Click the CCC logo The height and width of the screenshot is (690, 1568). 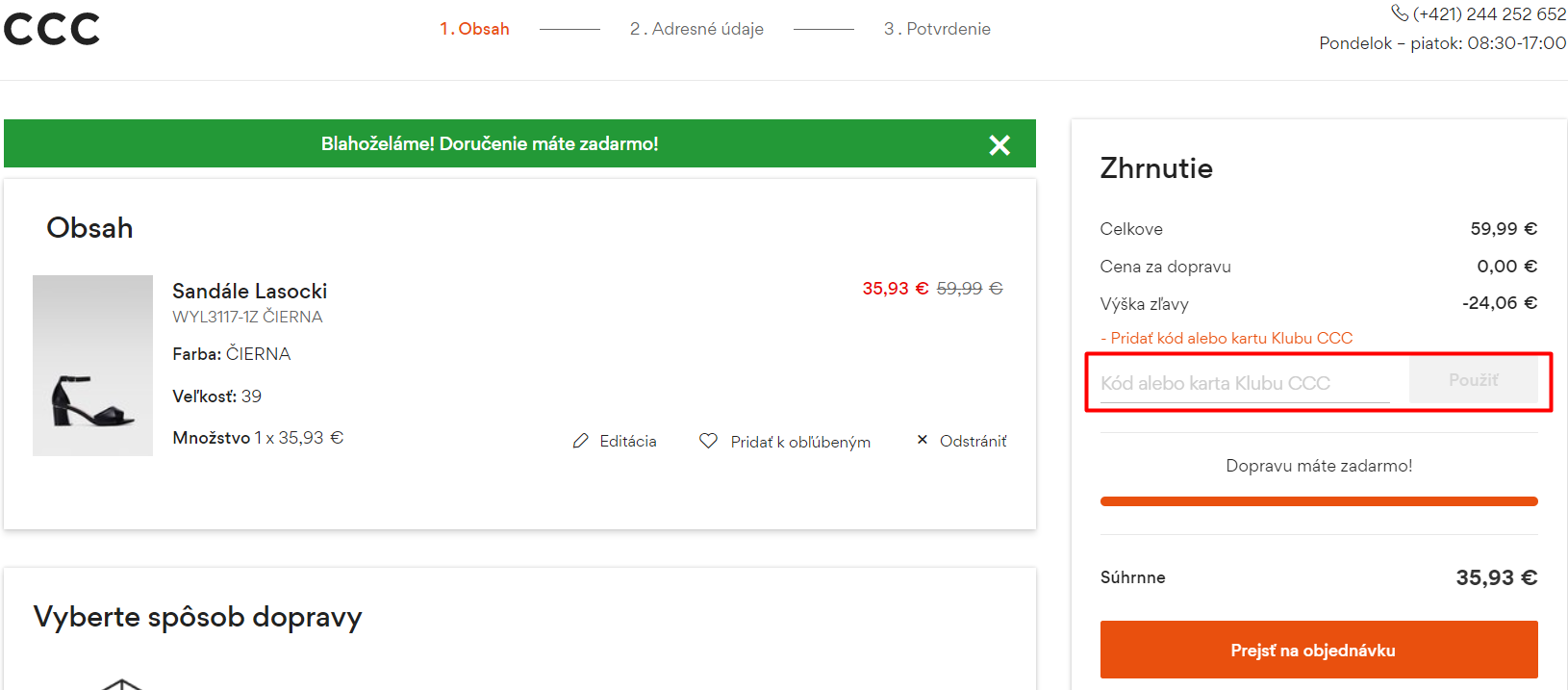[52, 30]
